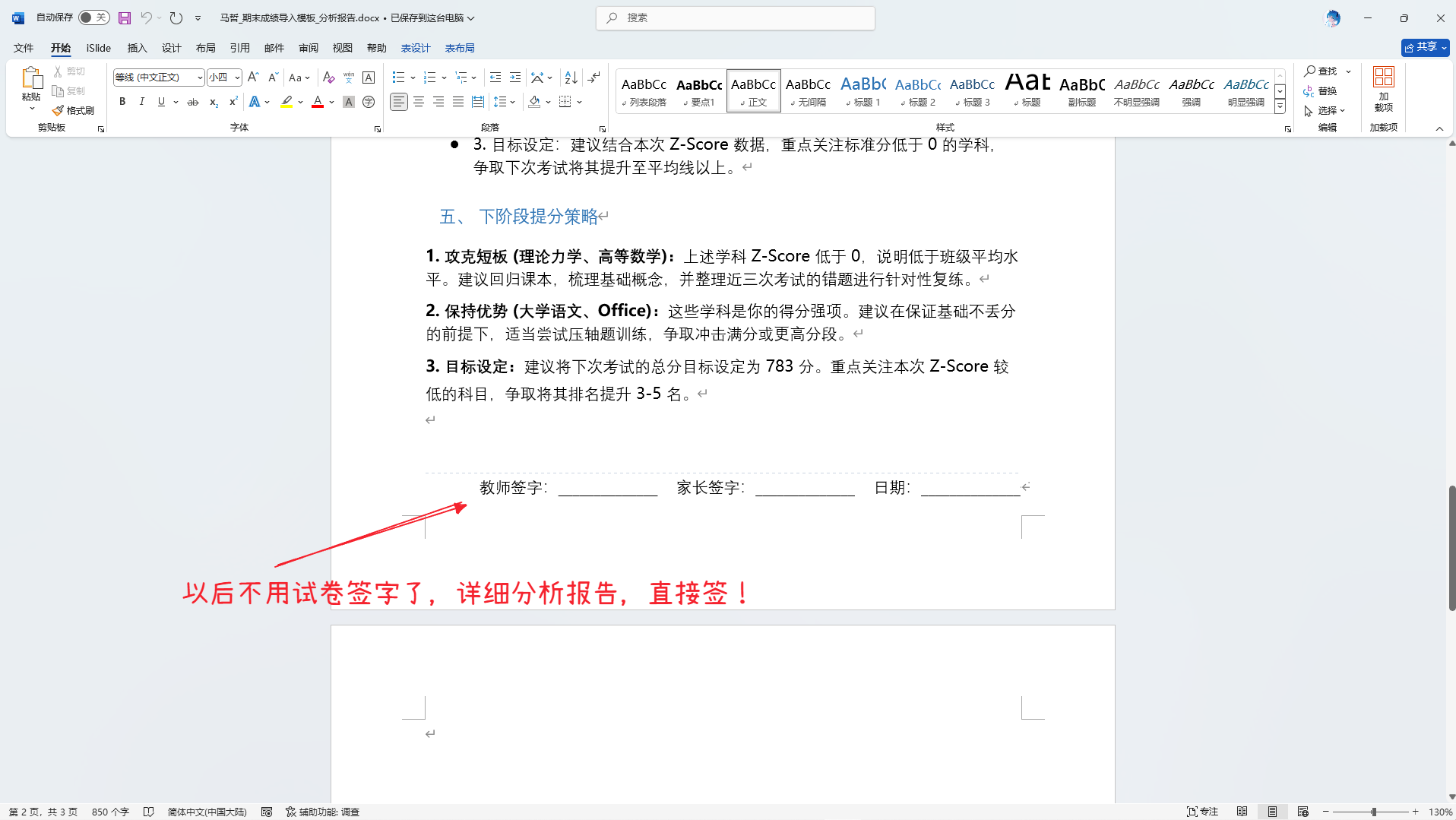Click the Show/Hide paragraph marks icon
The width and height of the screenshot is (1456, 820).
pos(594,78)
